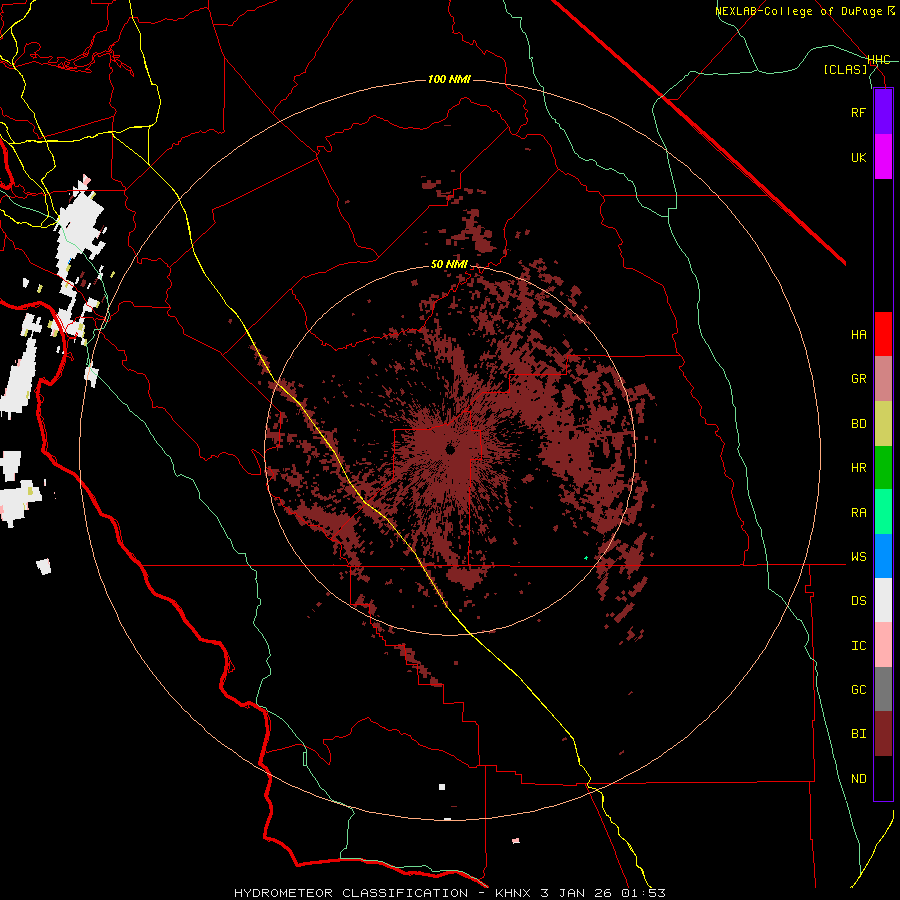The height and width of the screenshot is (900, 900).
Task: Click the HA red legend swatch
Action: click(883, 334)
